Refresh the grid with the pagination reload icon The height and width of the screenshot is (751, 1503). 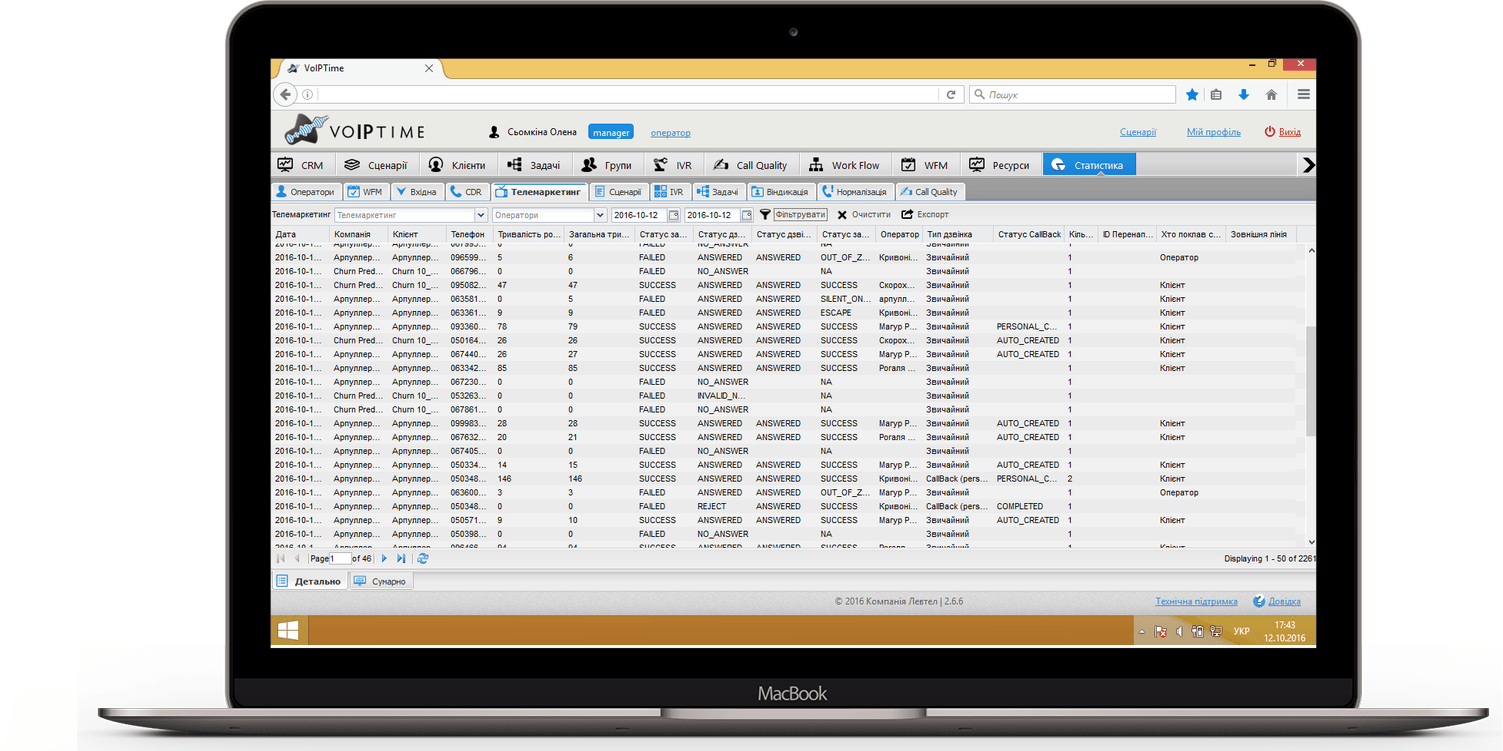(x=423, y=559)
